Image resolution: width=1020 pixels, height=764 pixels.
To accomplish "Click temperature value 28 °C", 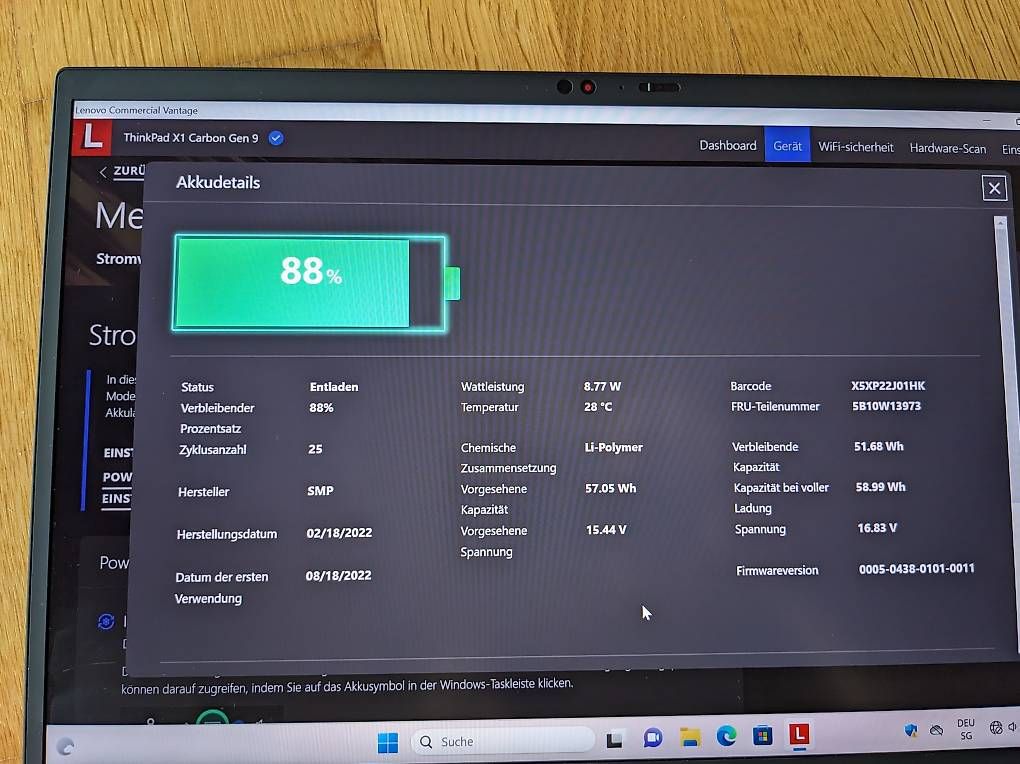I will click(598, 407).
